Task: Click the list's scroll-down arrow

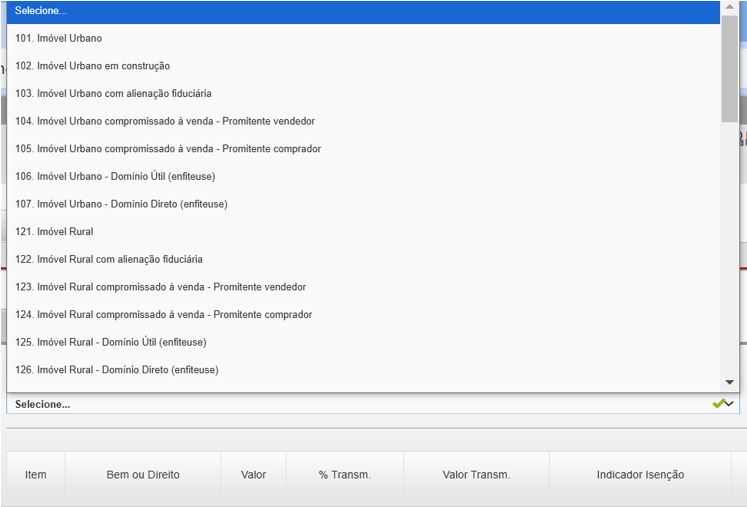Action: (729, 382)
